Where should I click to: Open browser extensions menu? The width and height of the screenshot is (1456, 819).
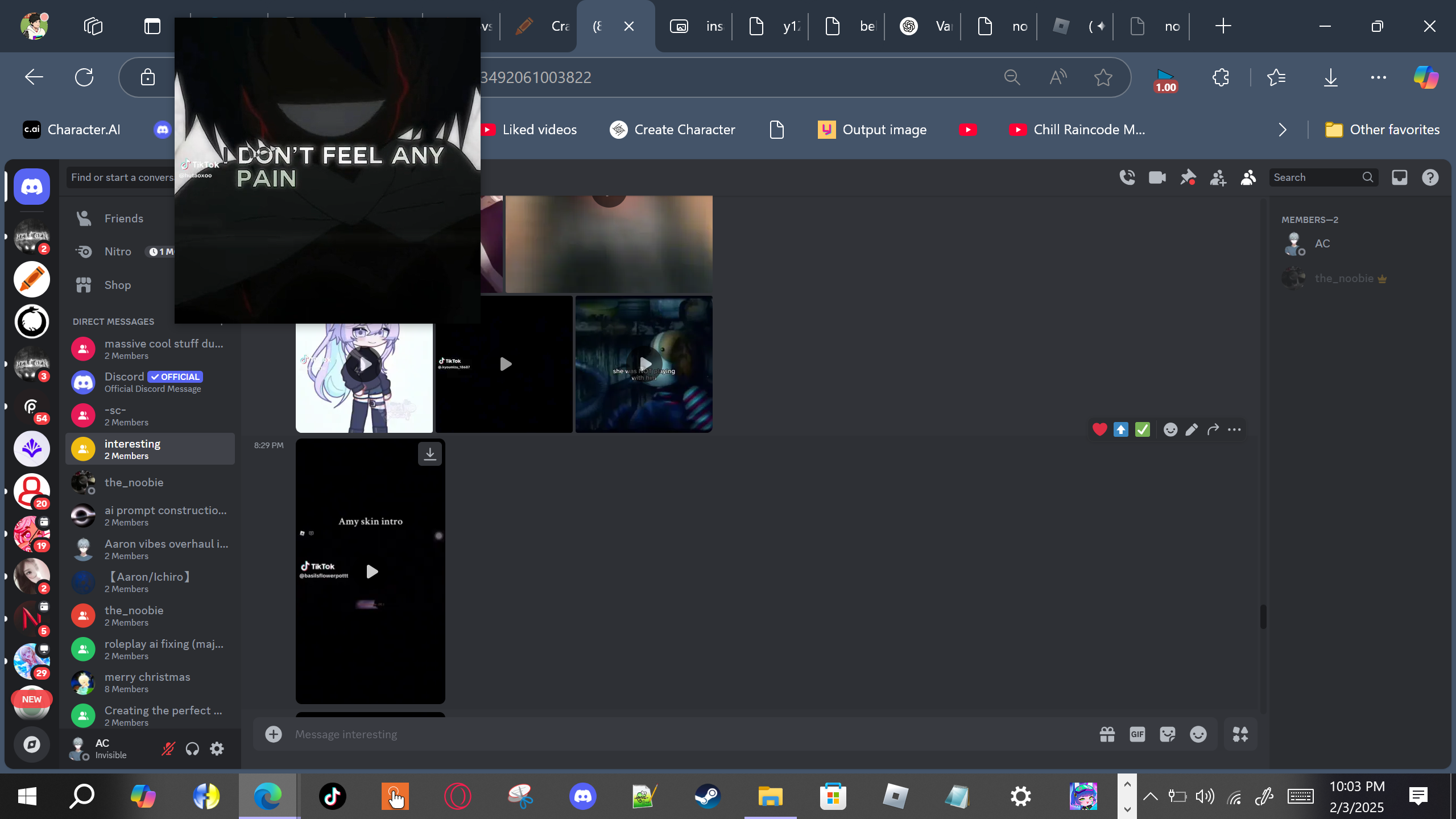(1221, 77)
